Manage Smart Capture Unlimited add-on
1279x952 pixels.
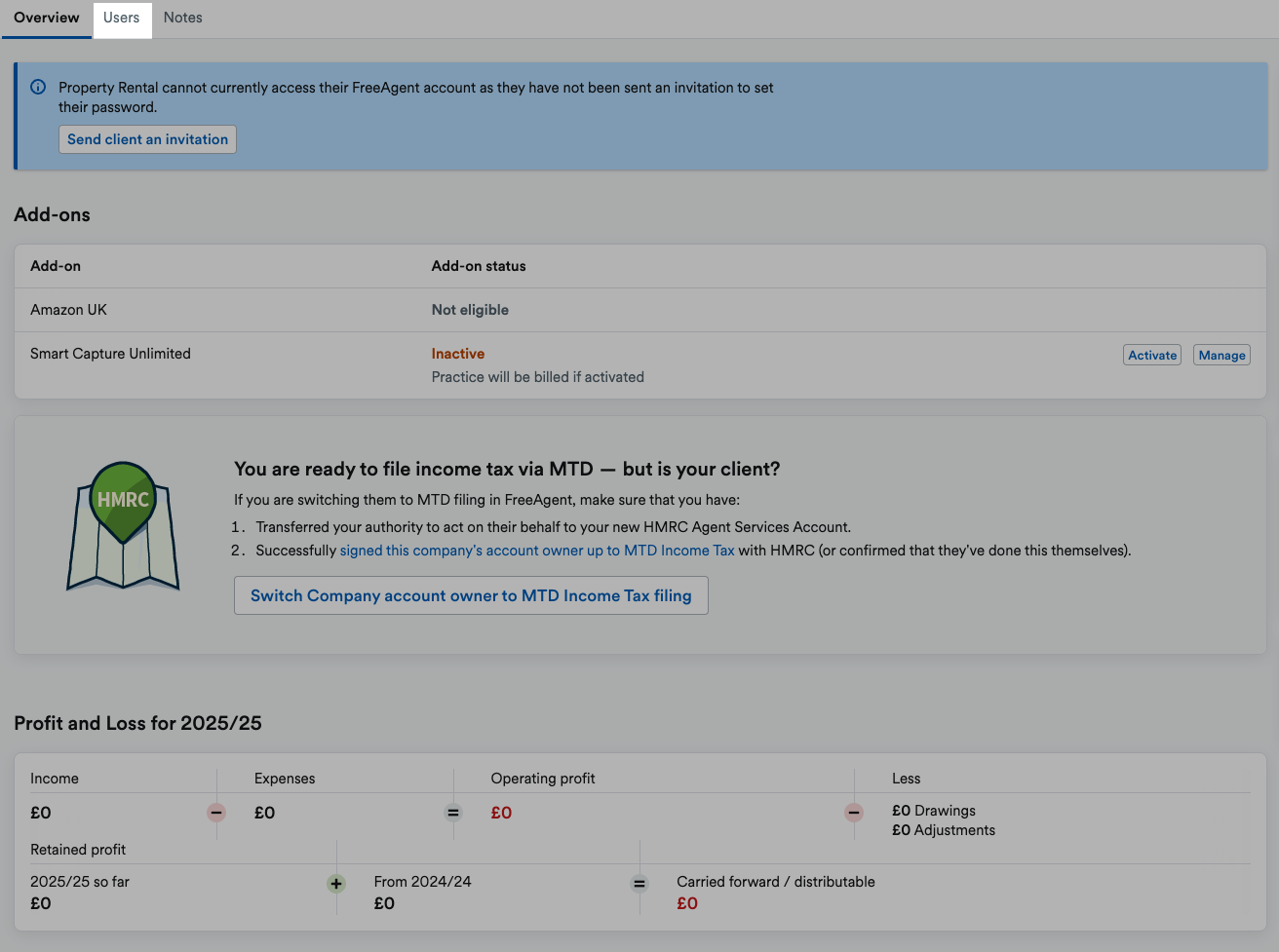coord(1221,356)
